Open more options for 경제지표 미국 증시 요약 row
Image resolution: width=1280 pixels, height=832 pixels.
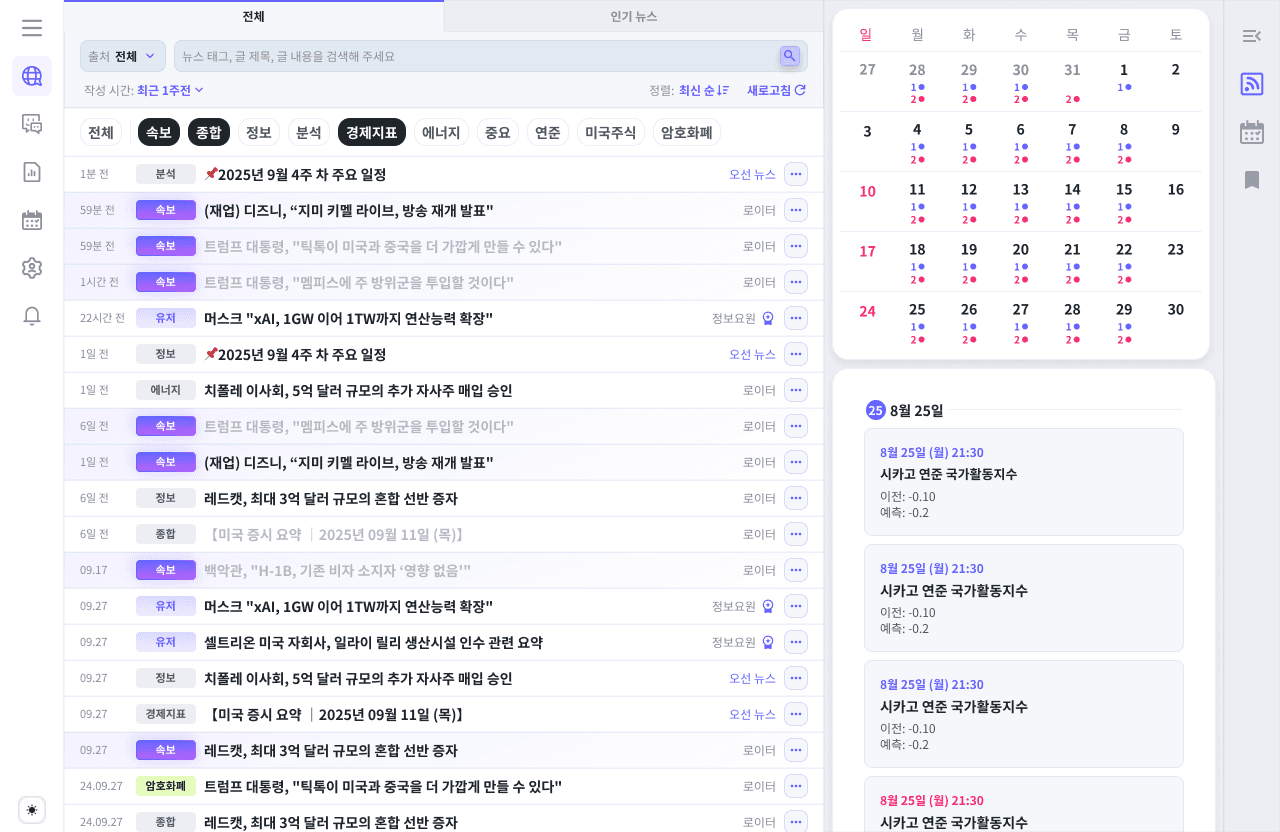(x=796, y=714)
